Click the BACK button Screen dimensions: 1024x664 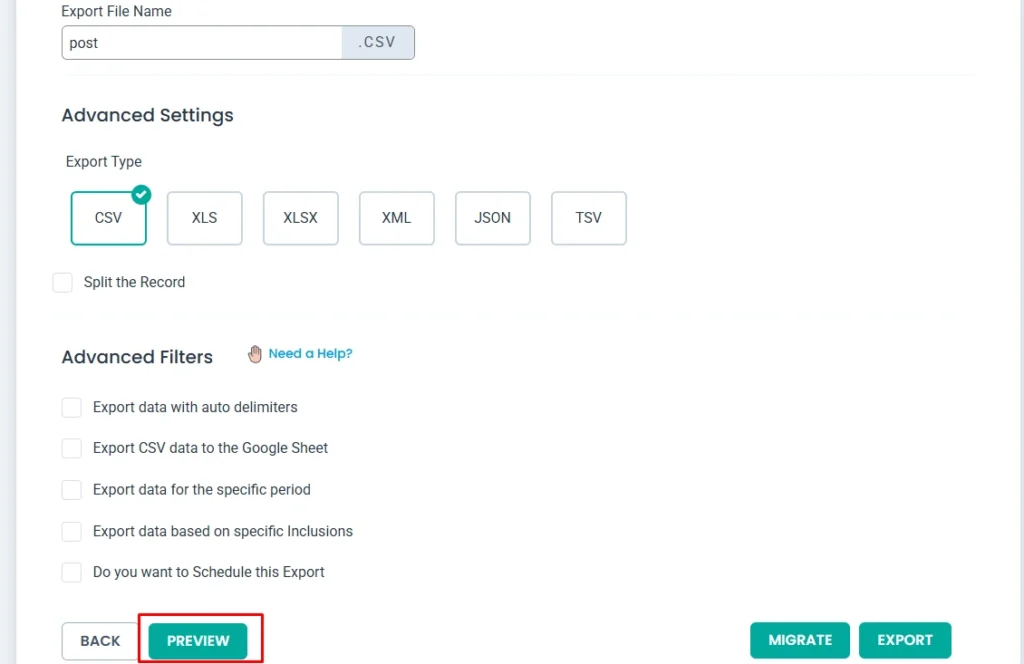[100, 641]
